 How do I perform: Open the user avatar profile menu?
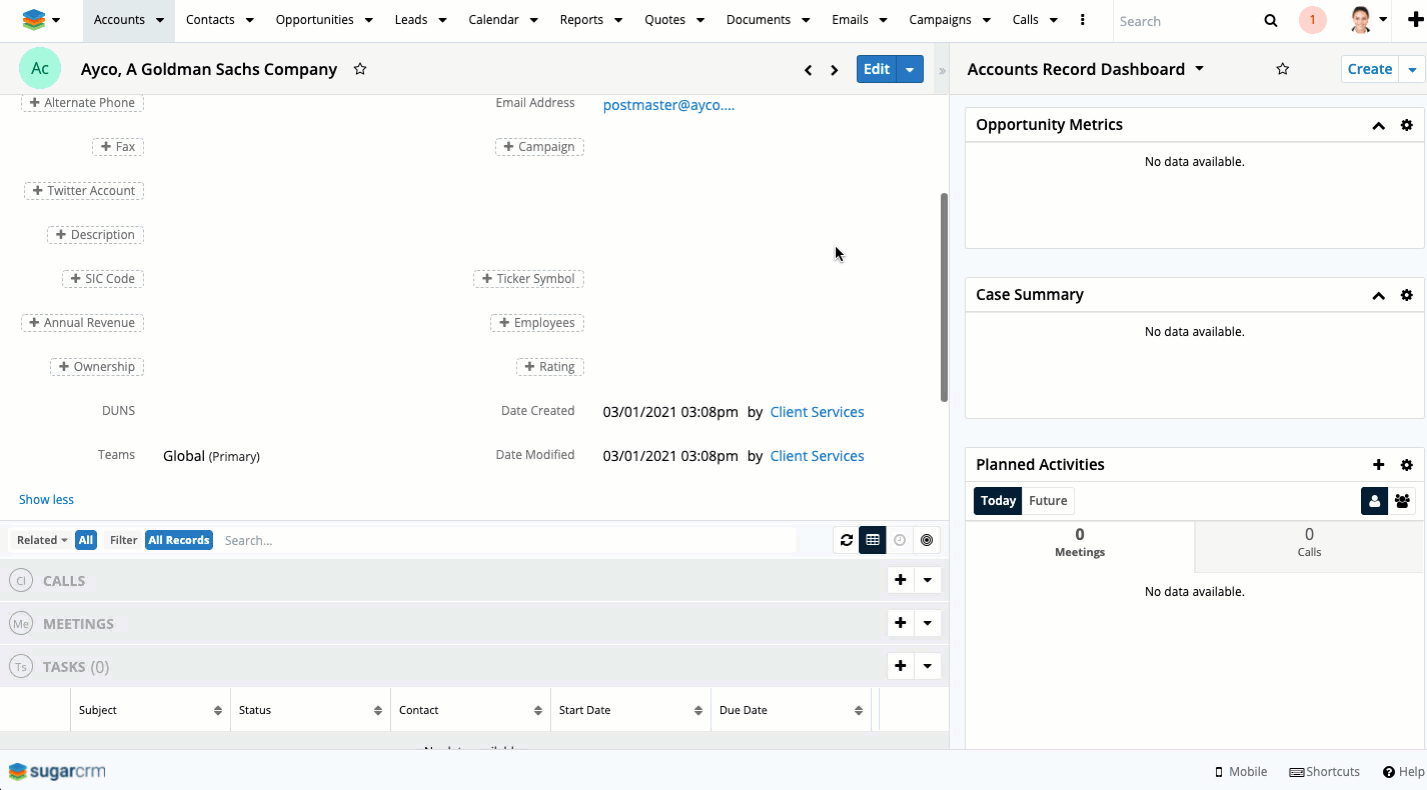(1368, 20)
